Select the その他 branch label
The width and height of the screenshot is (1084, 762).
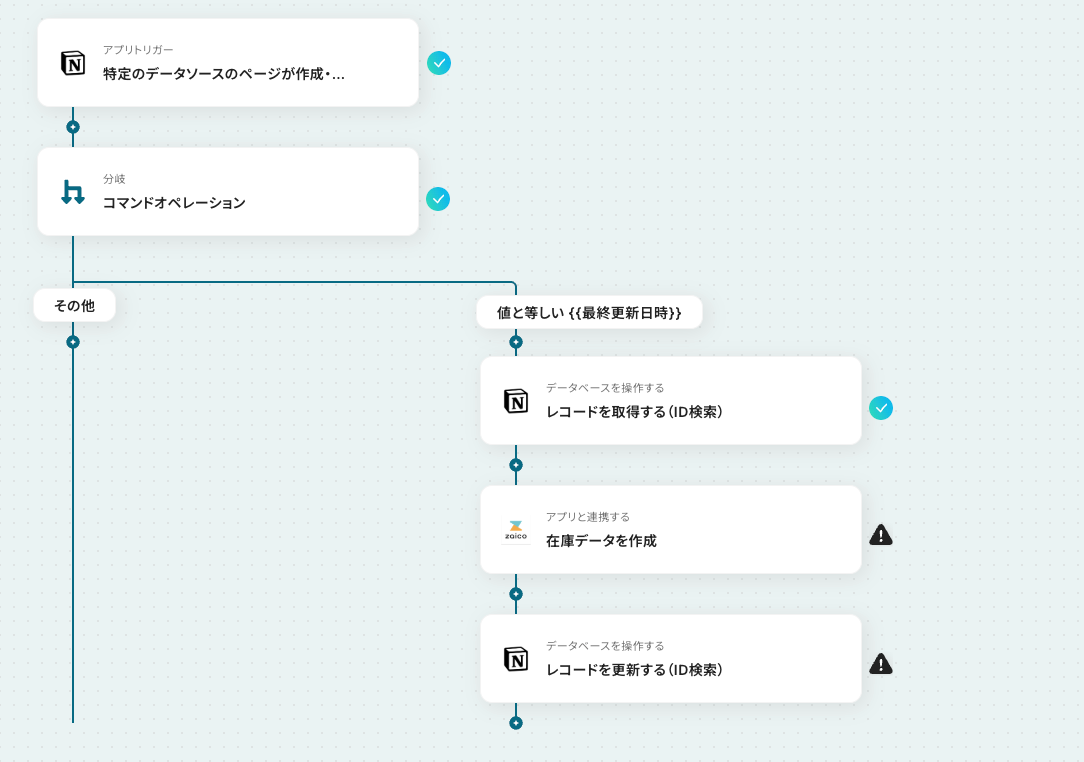pos(75,306)
